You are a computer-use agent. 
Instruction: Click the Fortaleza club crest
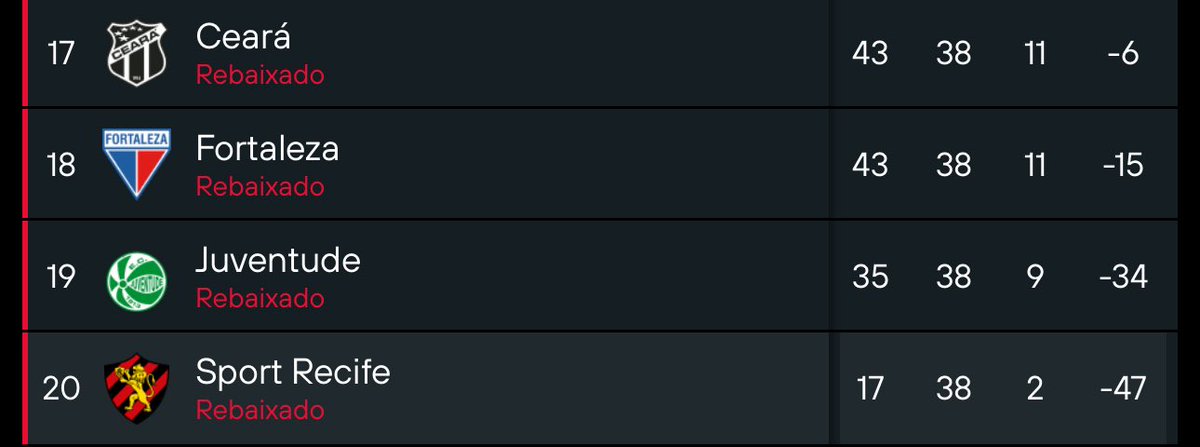point(136,163)
